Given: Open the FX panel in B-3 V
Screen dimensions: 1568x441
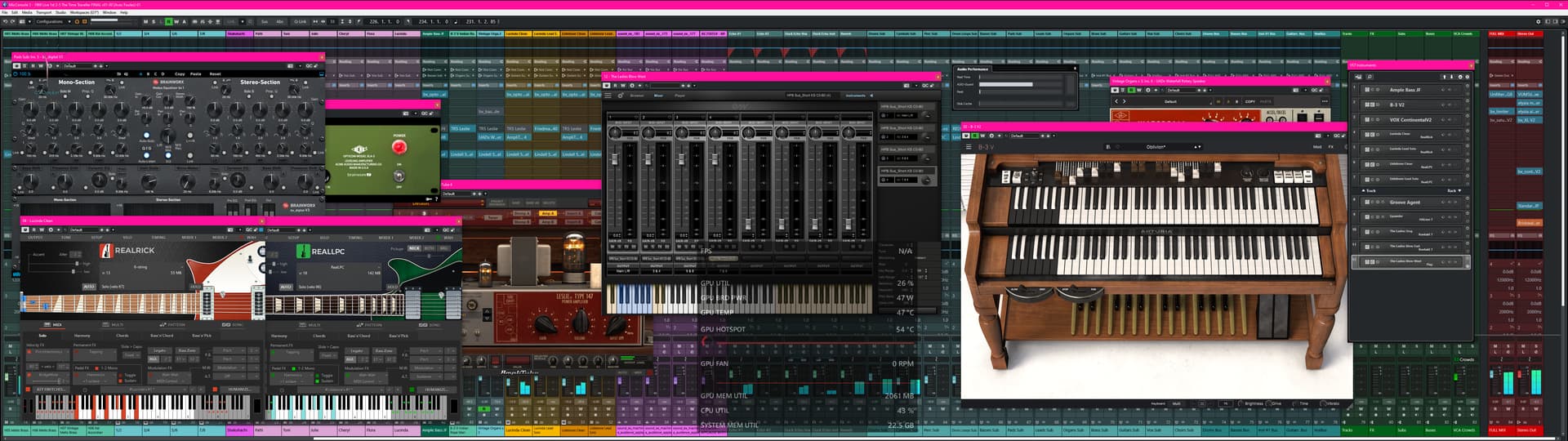Looking at the screenshot, I should tap(1330, 147).
